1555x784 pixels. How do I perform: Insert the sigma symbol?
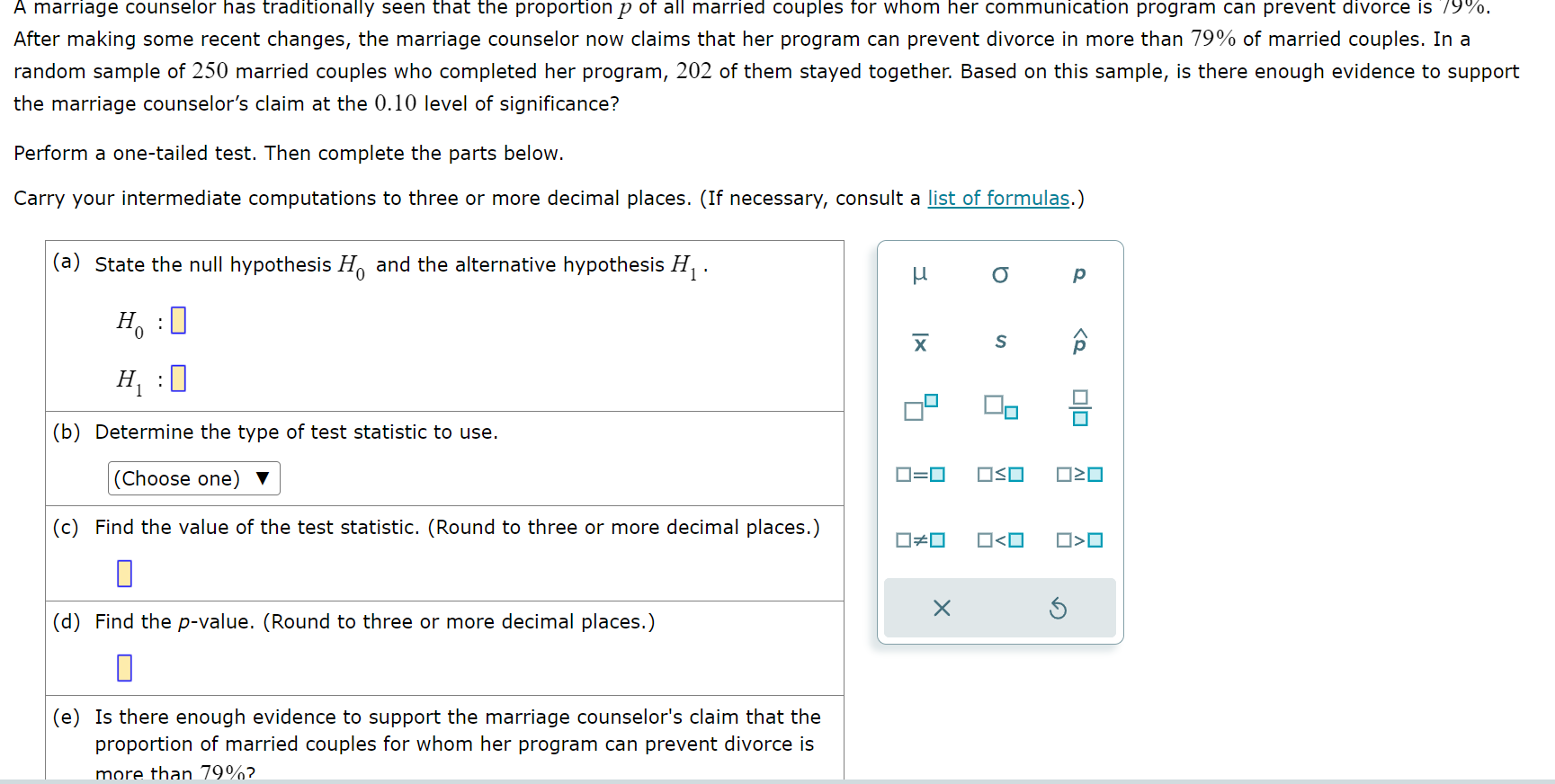(999, 274)
